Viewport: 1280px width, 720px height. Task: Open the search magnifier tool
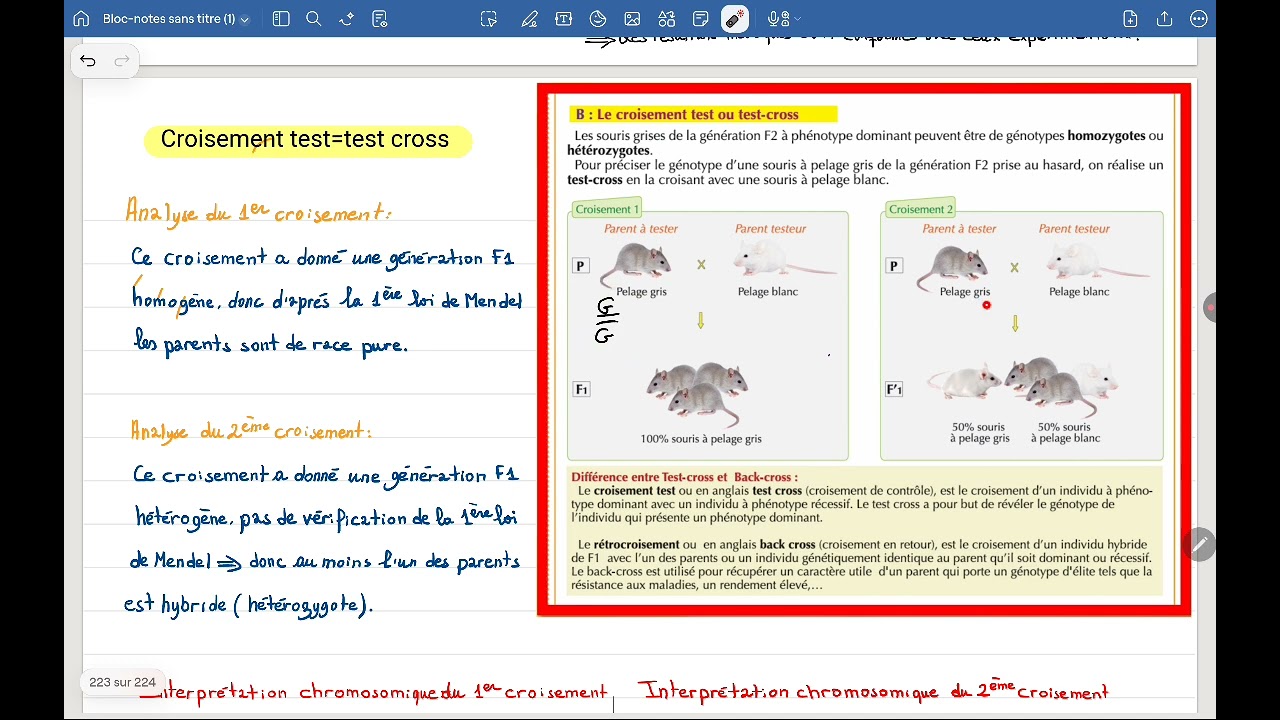[x=313, y=19]
